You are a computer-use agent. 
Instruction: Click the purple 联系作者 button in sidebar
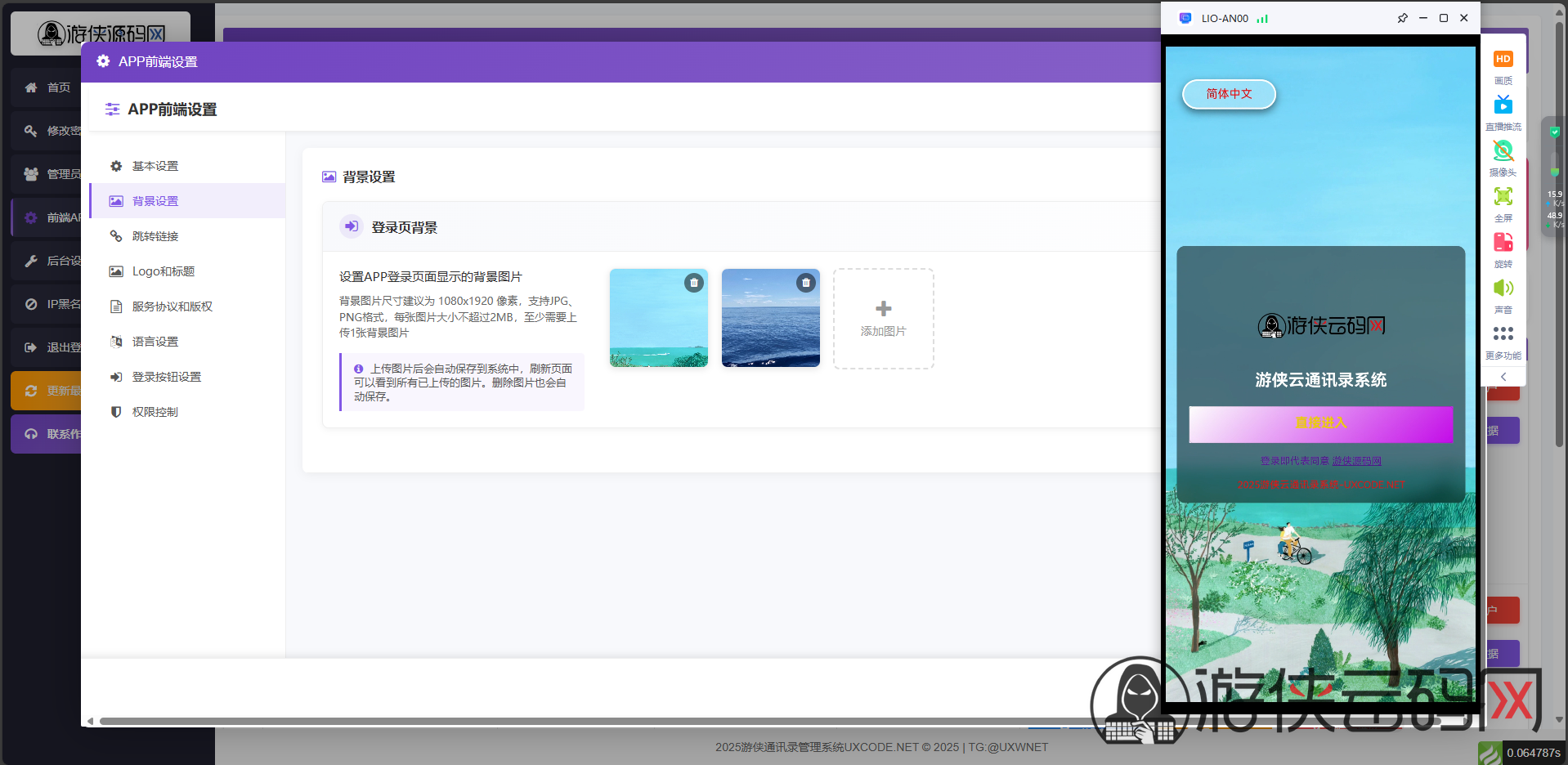point(47,434)
